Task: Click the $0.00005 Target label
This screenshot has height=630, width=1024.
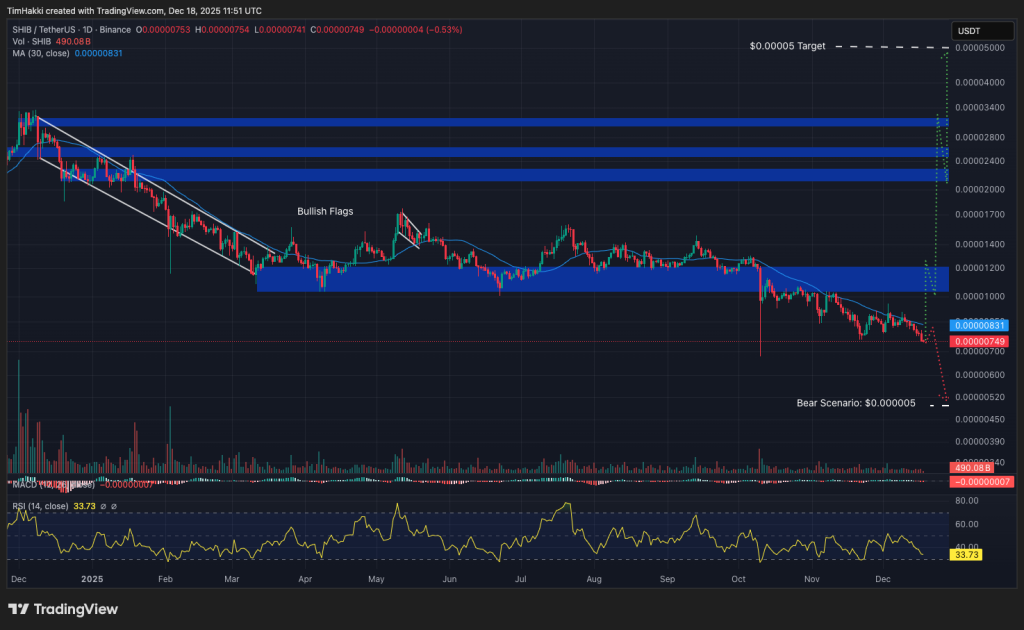Action: pyautogui.click(x=786, y=46)
